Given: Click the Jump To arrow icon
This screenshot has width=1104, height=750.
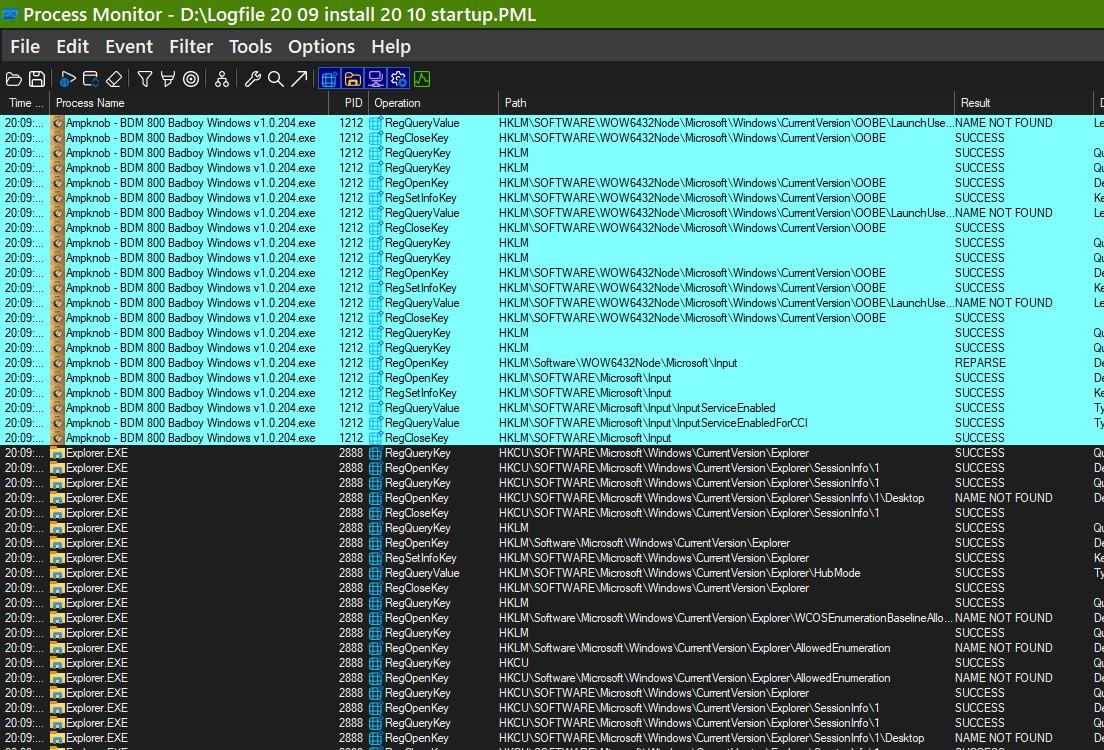Looking at the screenshot, I should click(x=299, y=79).
